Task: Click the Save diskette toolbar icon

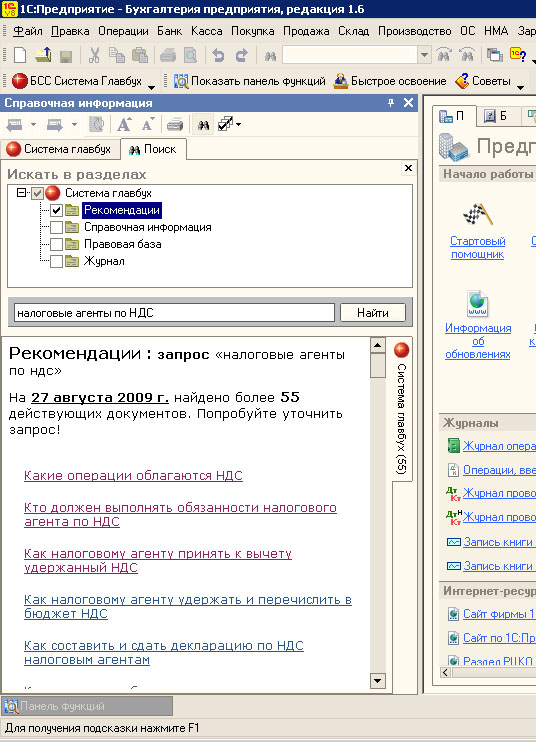Action: coord(66,56)
